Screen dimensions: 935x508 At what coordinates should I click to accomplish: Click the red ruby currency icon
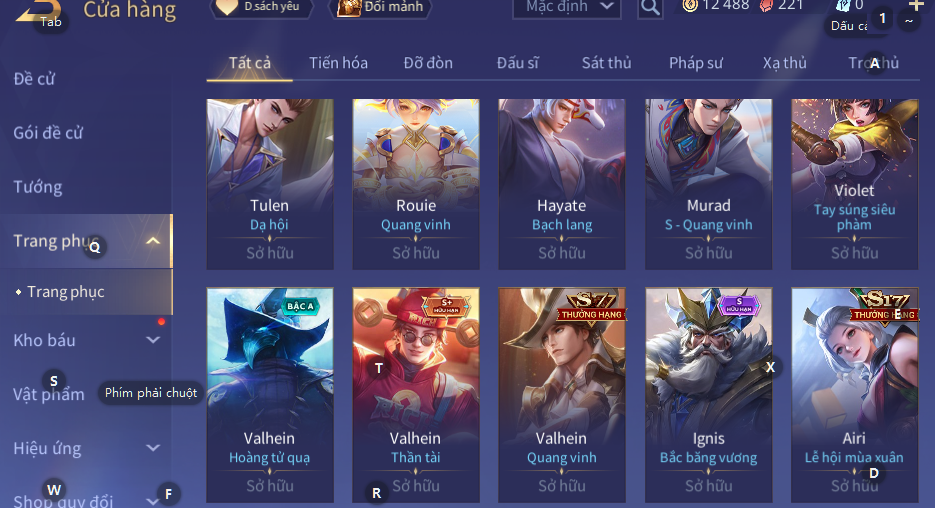[766, 6]
